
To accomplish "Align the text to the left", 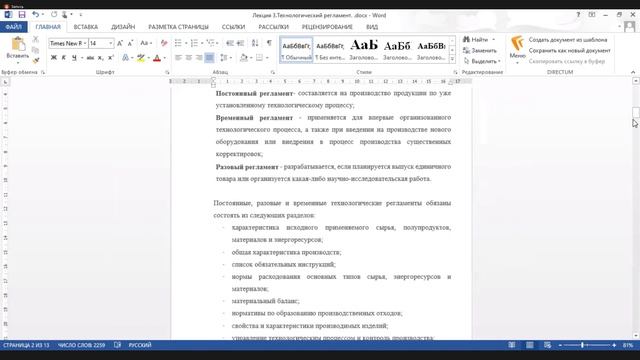I will pos(178,58).
